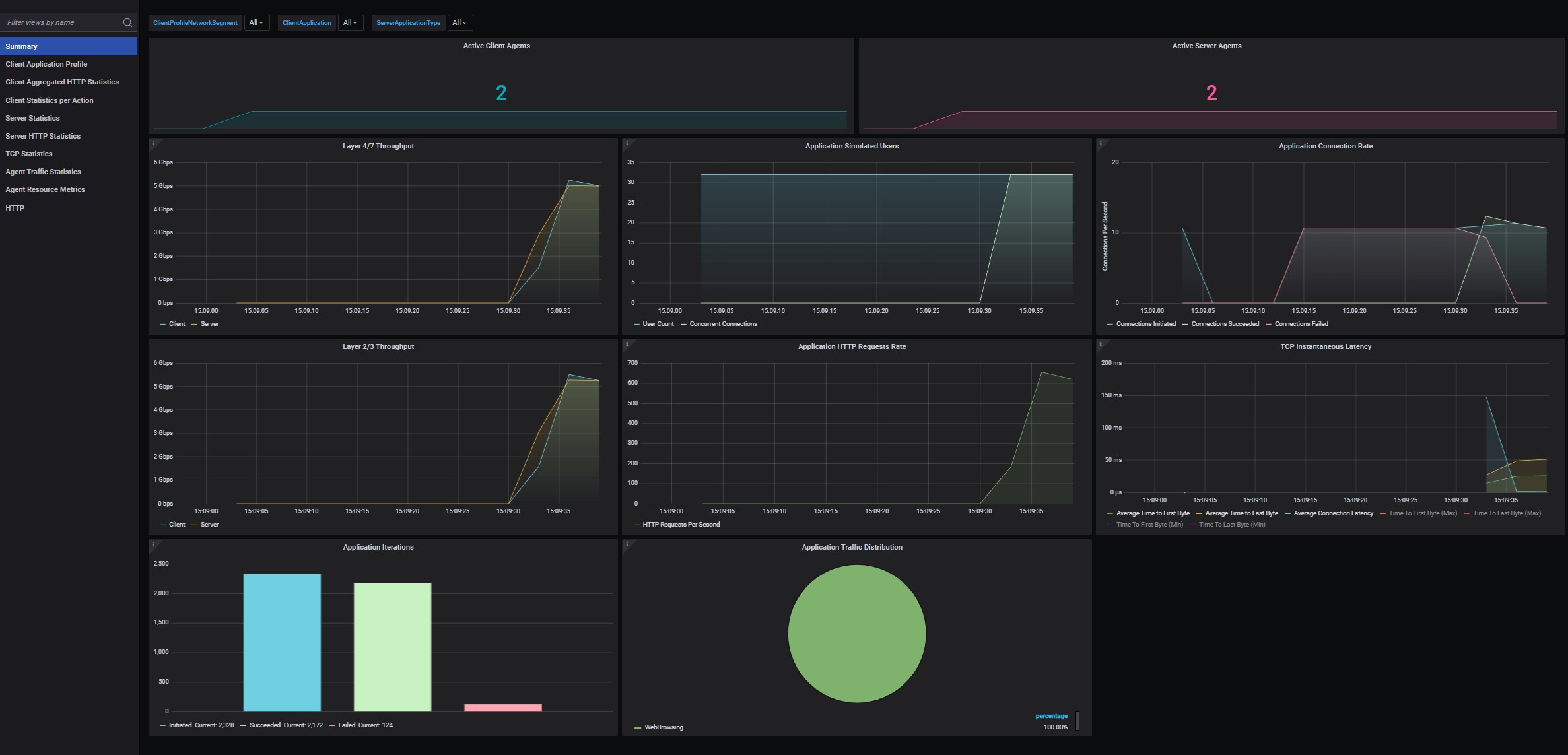Click info icon on Application HTTP Requests Rate panel

(x=627, y=344)
